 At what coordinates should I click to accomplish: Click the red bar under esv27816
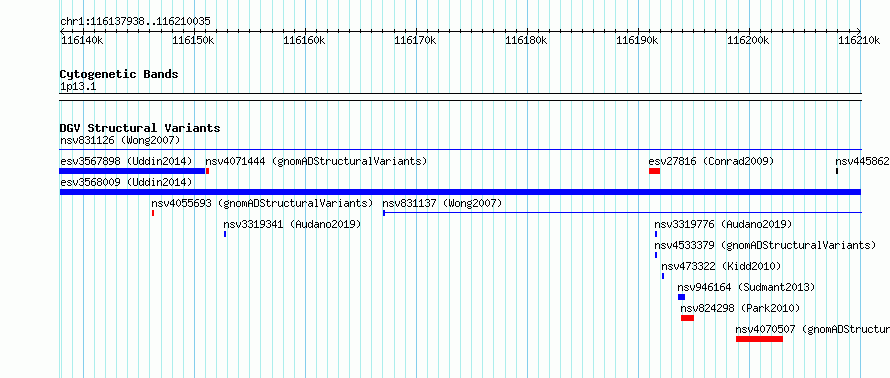[x=654, y=171]
